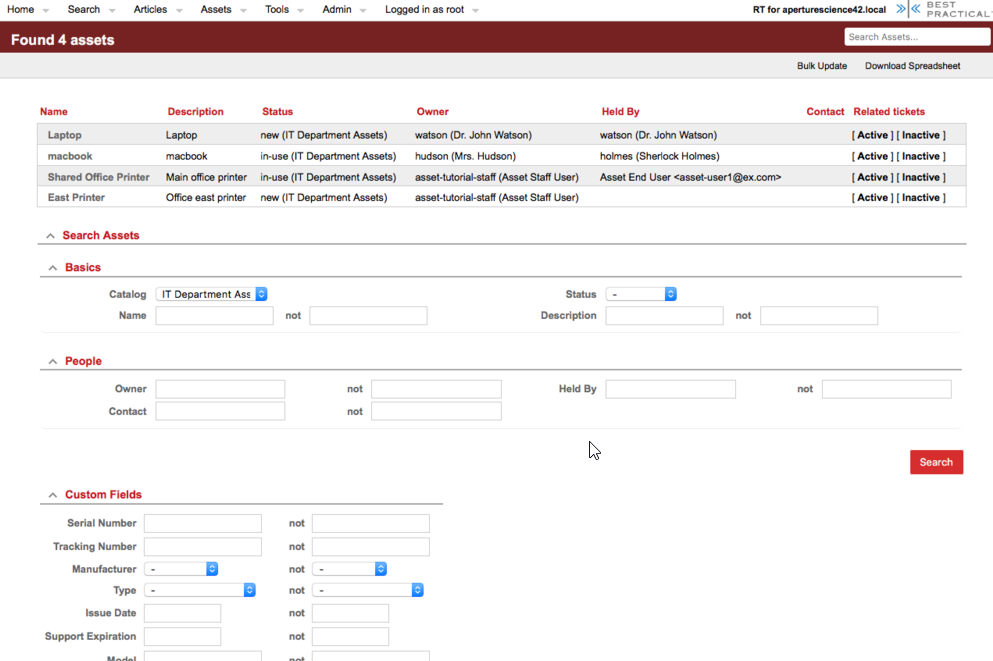
Task: Click the Tracking Number input field
Action: pos(203,546)
